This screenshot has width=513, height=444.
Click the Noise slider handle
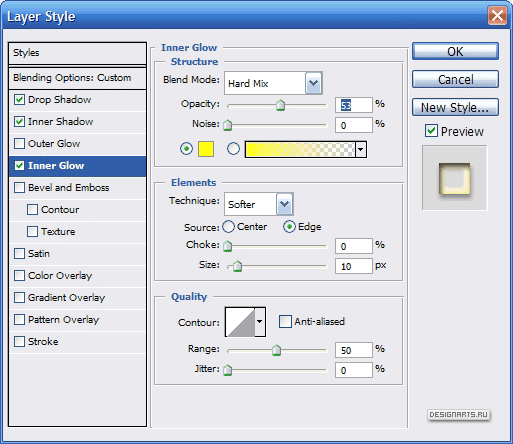228,125
